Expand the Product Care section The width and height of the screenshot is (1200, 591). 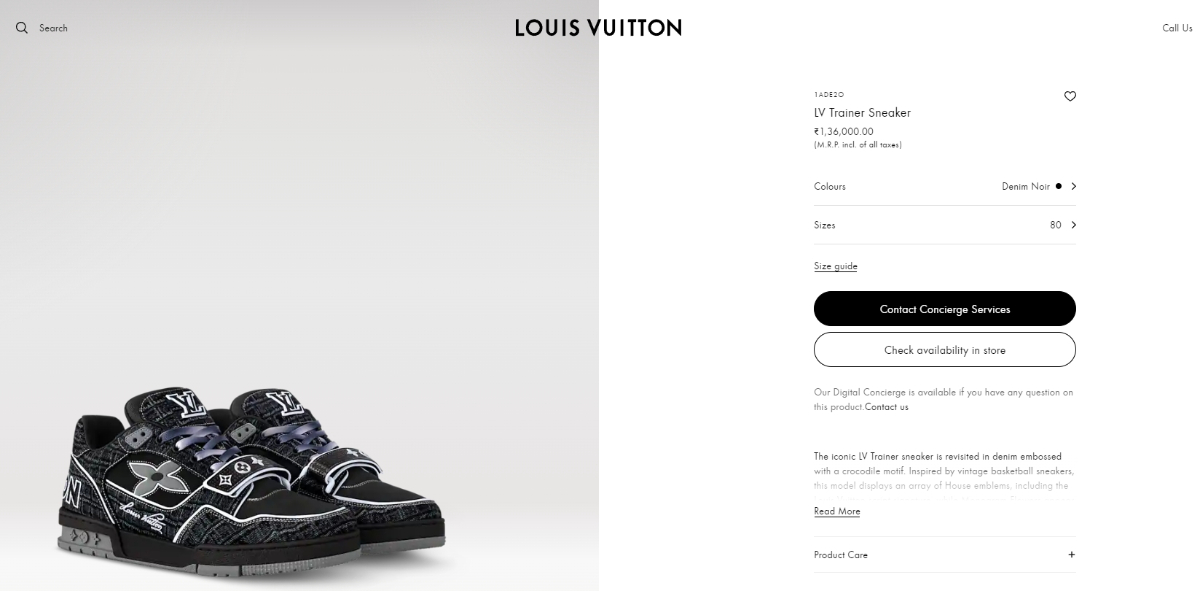pyautogui.click(x=945, y=554)
